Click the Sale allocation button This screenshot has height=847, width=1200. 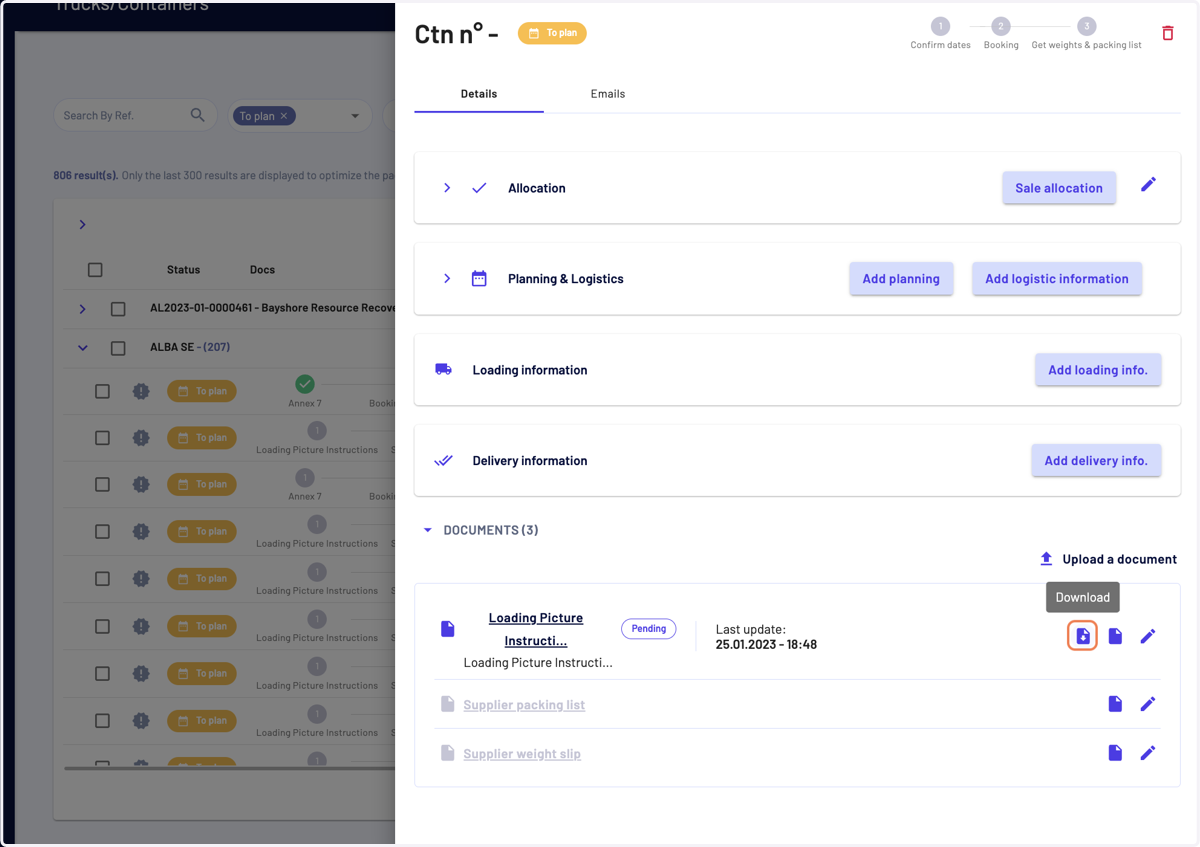(x=1059, y=188)
